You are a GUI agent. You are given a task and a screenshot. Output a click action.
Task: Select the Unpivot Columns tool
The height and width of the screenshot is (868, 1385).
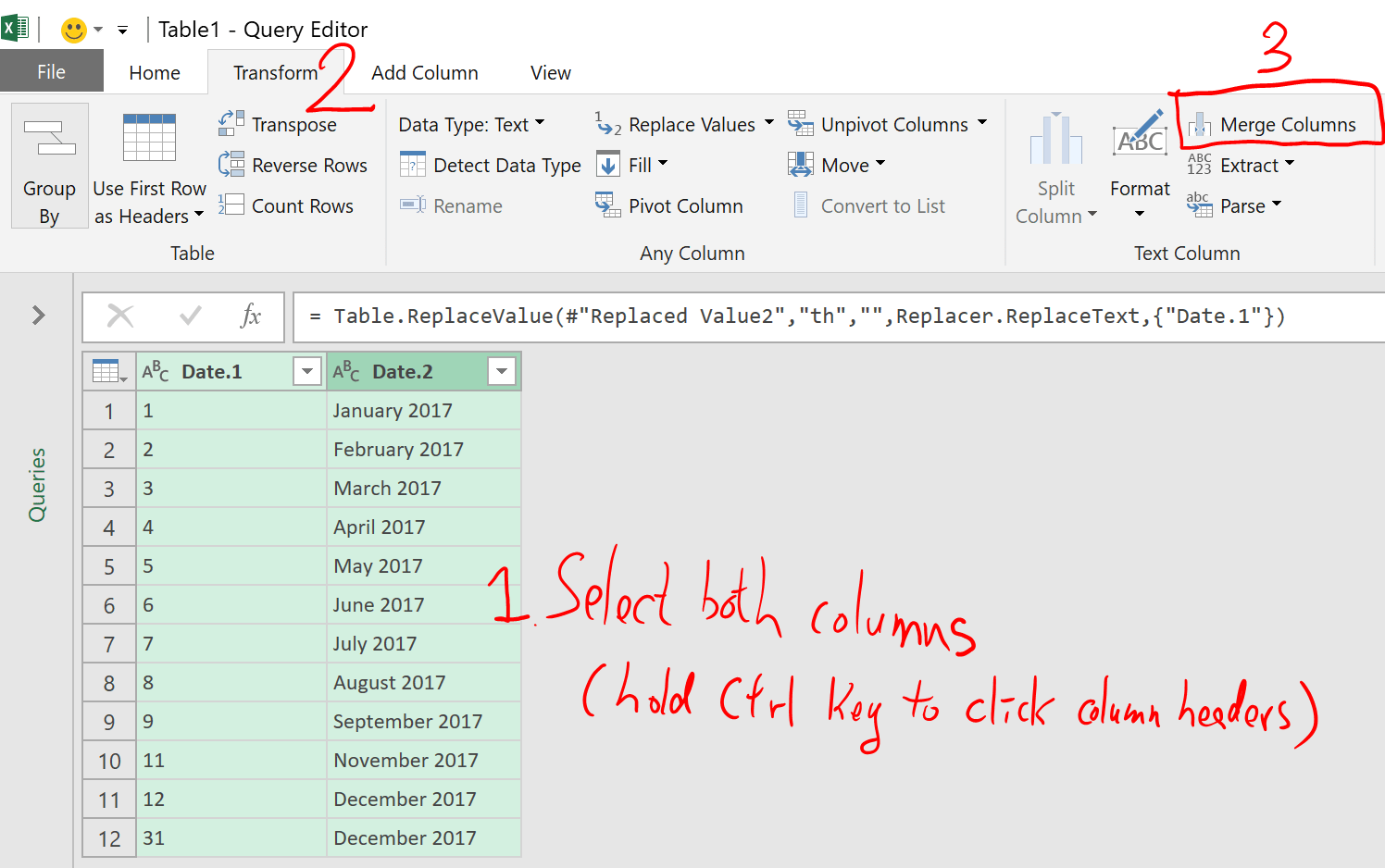885,123
